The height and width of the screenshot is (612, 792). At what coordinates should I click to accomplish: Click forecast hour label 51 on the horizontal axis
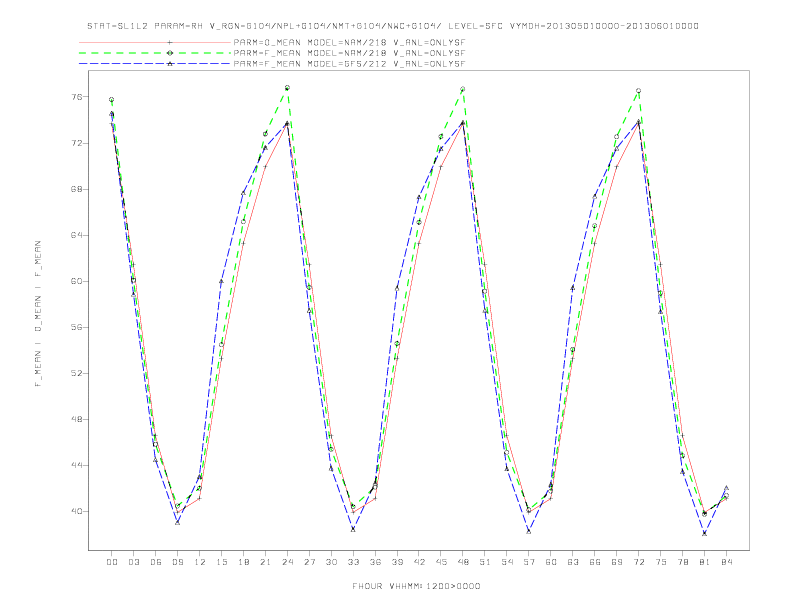(x=485, y=562)
